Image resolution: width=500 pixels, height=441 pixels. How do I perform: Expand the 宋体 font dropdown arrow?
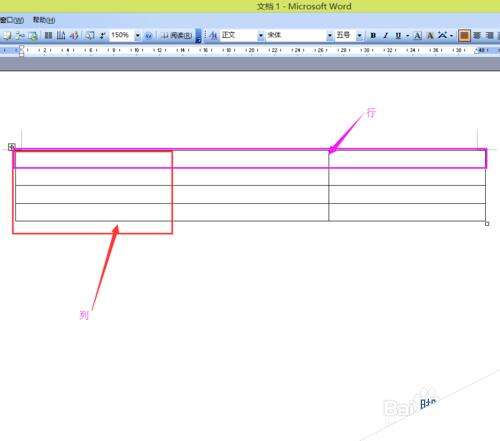pos(330,35)
